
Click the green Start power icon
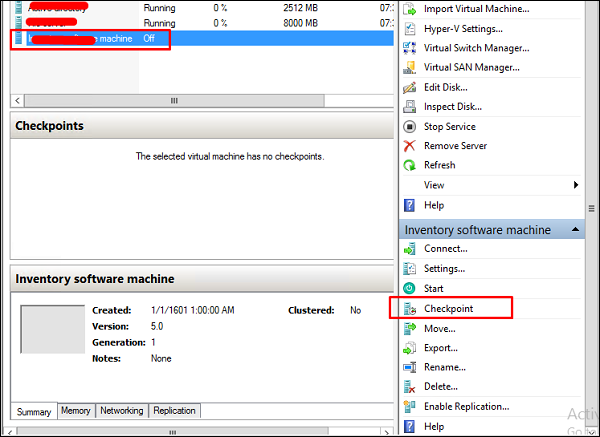[x=409, y=288]
